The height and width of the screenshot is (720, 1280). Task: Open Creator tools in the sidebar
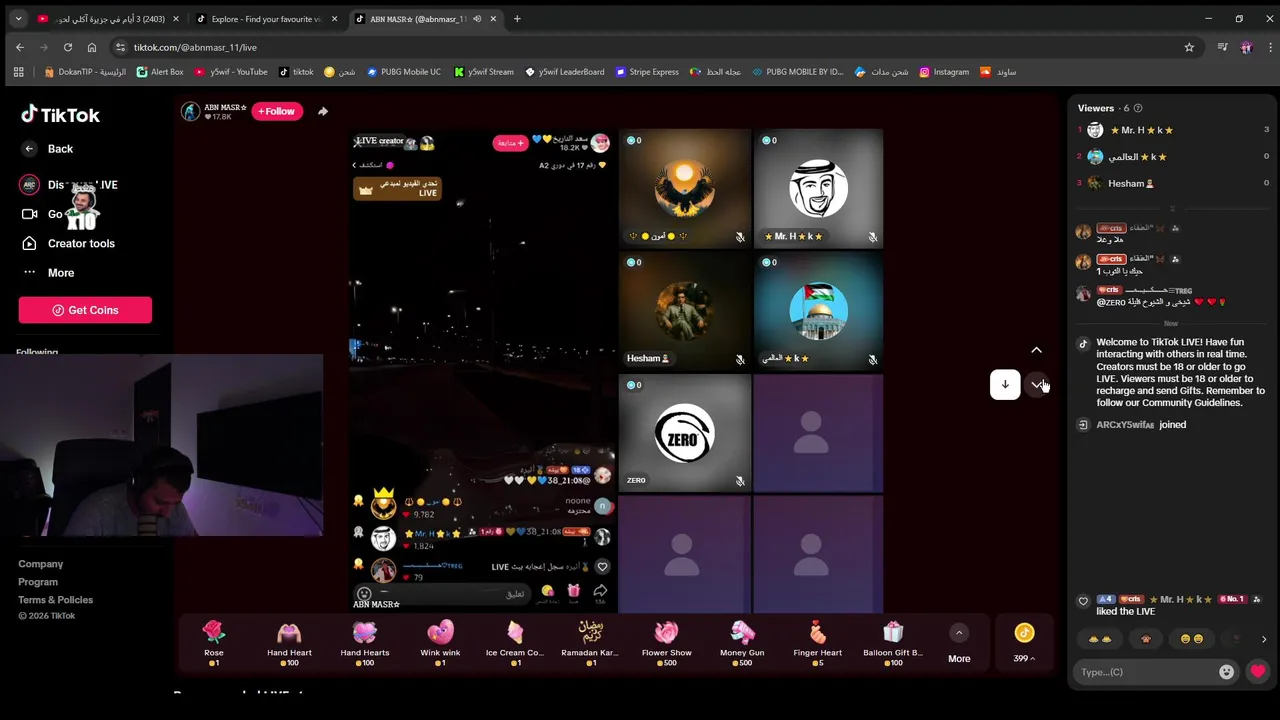68,243
